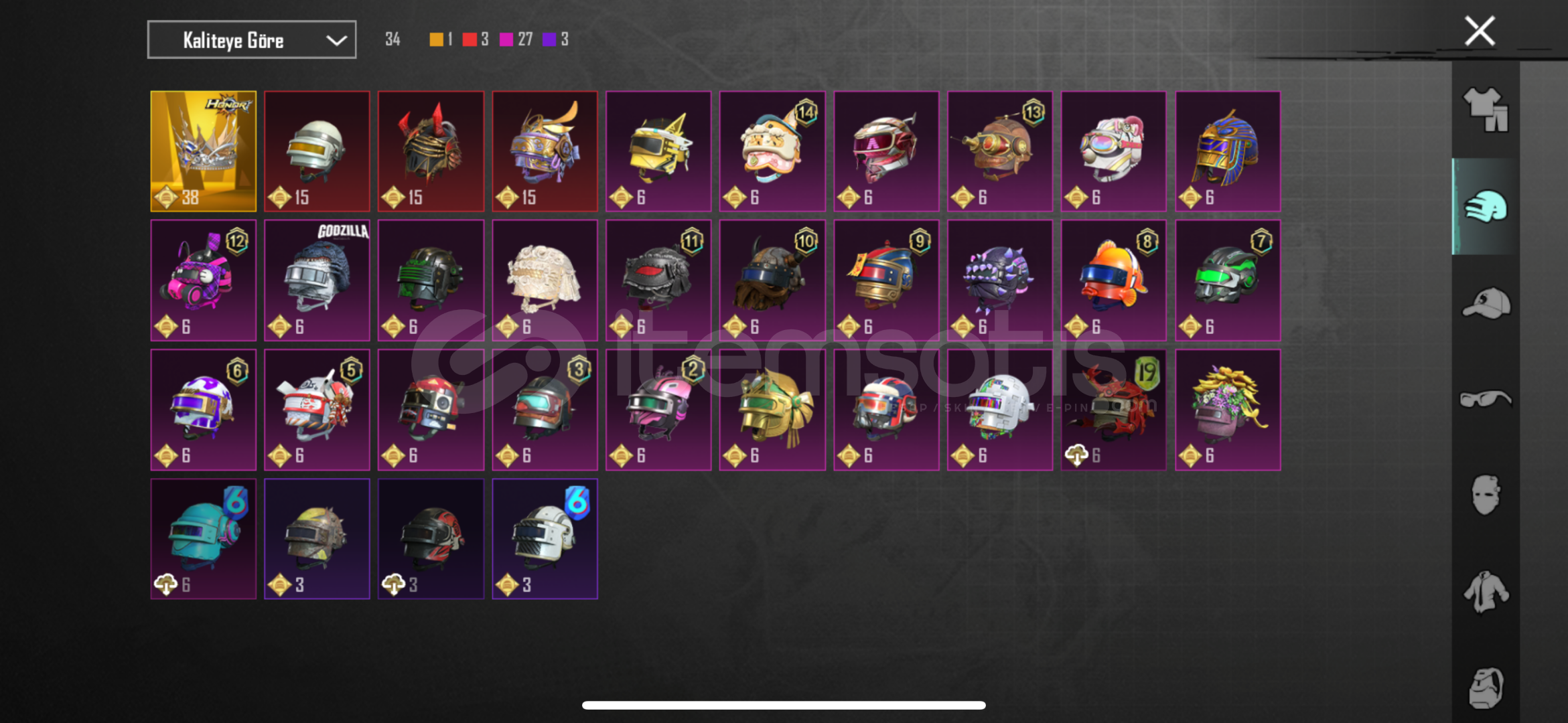This screenshot has width=1568, height=723.
Task: Select the helmet category in sidebar
Action: click(1485, 206)
